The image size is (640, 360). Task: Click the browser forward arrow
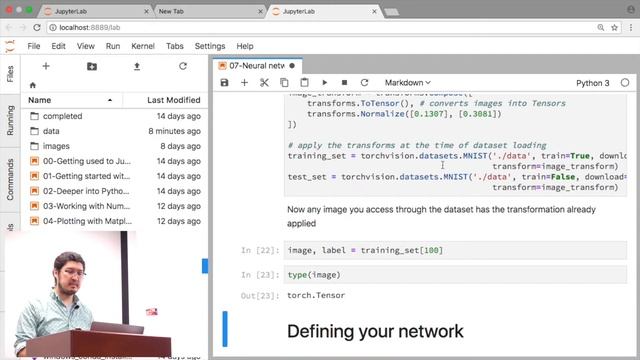[23, 27]
